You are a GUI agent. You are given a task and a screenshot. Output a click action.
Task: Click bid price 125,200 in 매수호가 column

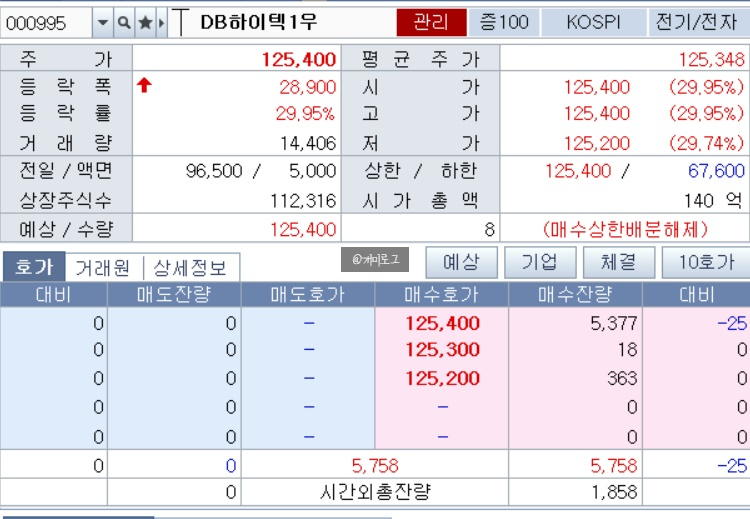click(442, 378)
